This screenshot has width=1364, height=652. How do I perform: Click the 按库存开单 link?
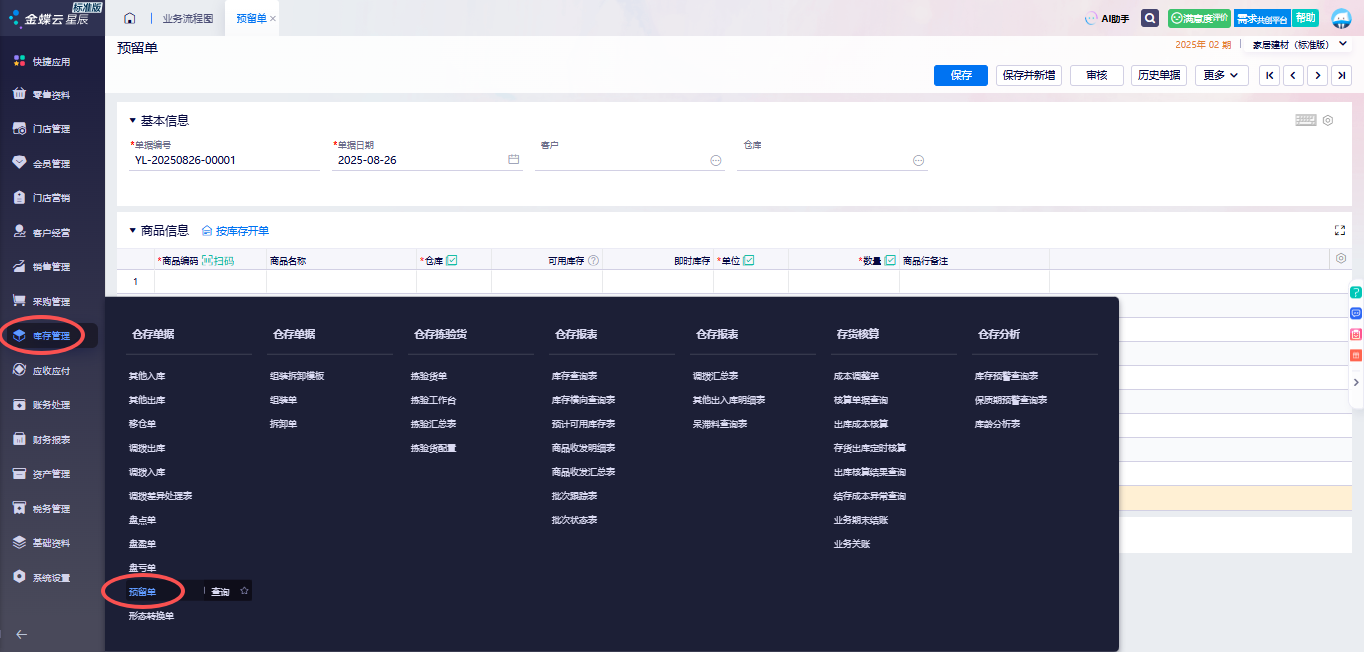[235, 230]
